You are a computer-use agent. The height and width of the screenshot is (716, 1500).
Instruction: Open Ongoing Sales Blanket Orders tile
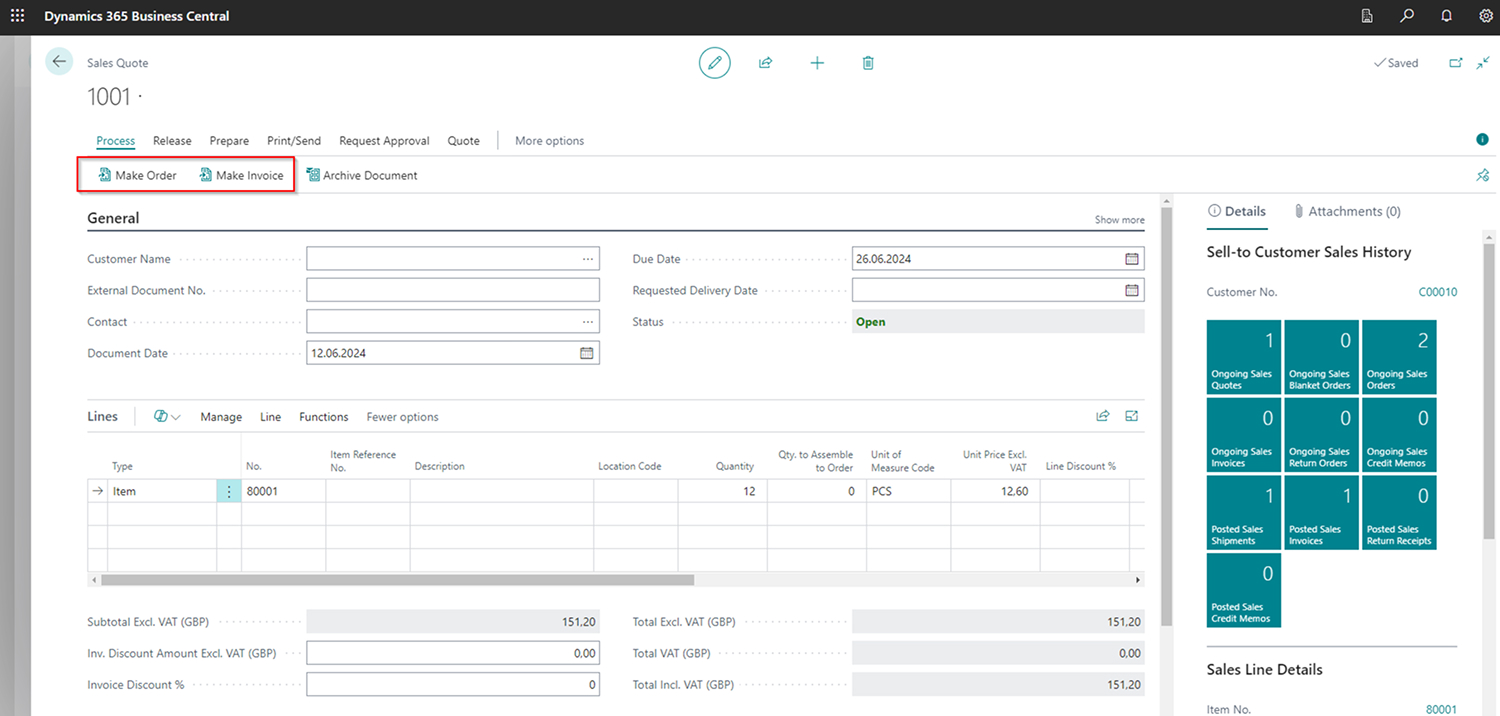pyautogui.click(x=1321, y=357)
